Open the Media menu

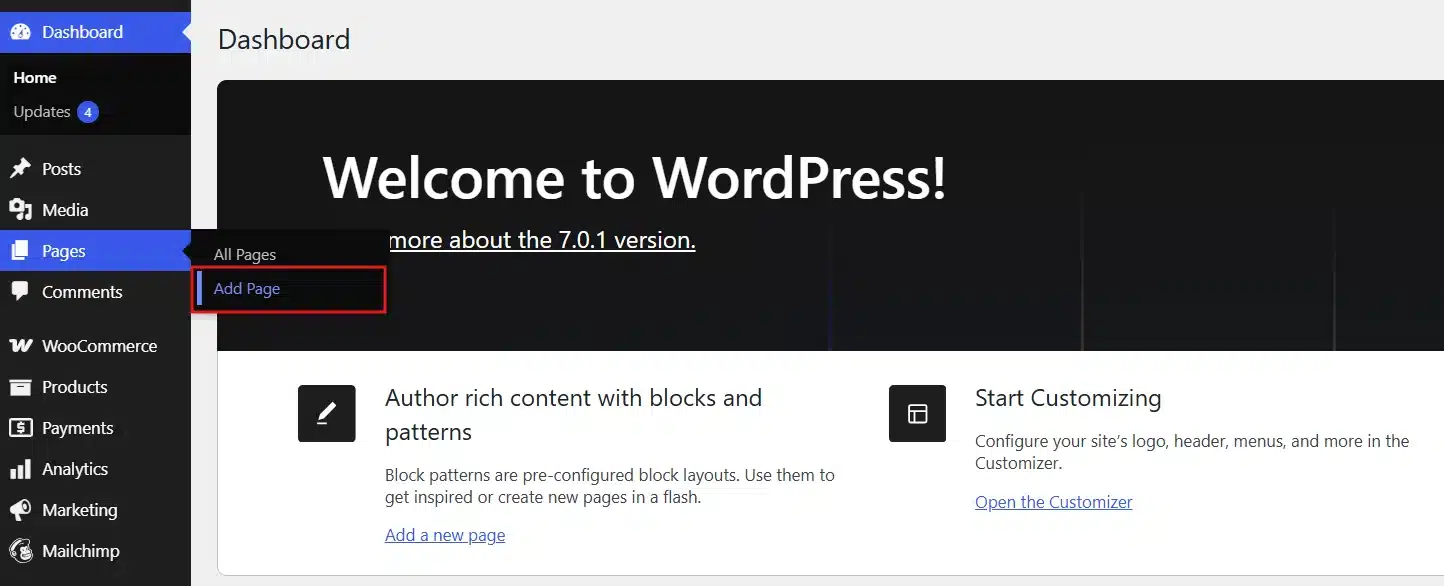click(x=95, y=210)
